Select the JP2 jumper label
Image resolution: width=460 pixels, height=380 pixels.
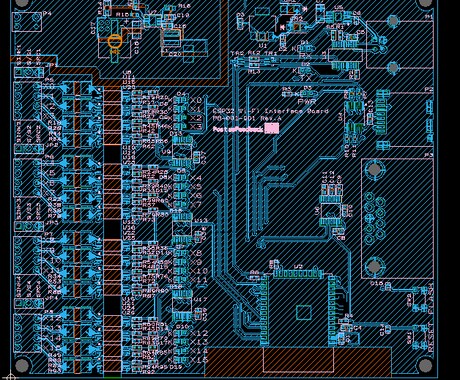point(52,145)
